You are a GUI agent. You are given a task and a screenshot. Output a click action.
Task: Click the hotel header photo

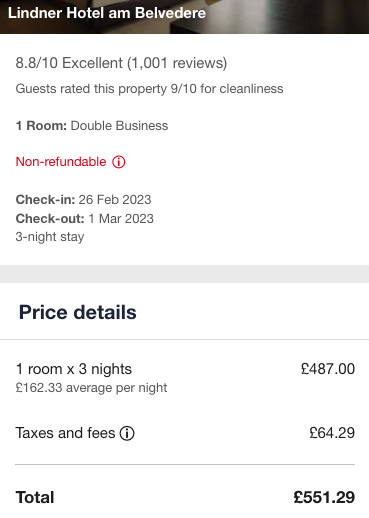(184, 17)
